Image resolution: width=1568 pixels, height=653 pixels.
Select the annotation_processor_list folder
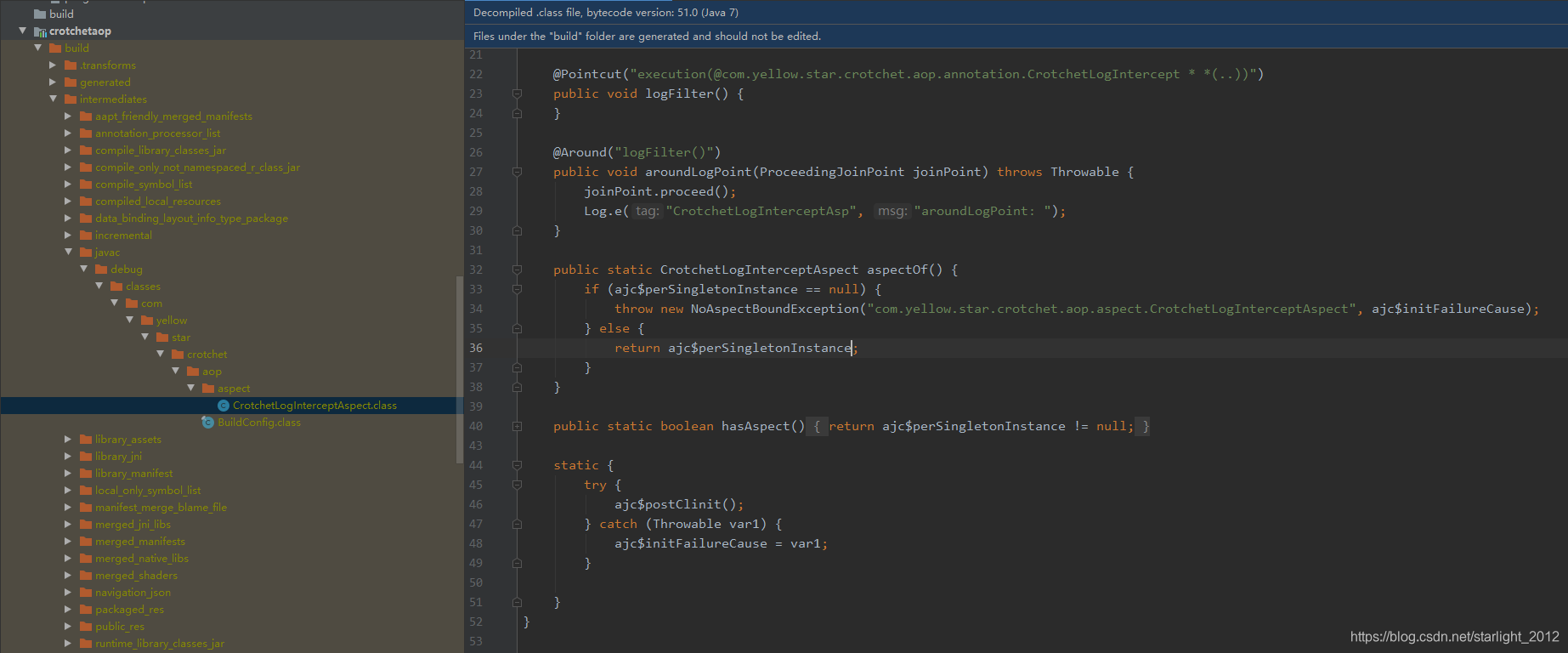click(157, 133)
